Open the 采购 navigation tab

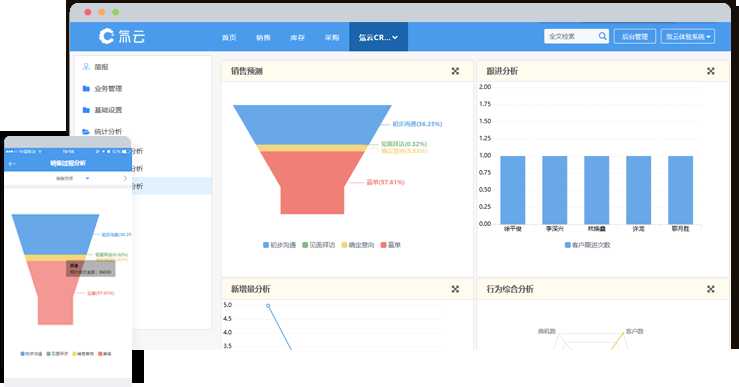click(332, 37)
